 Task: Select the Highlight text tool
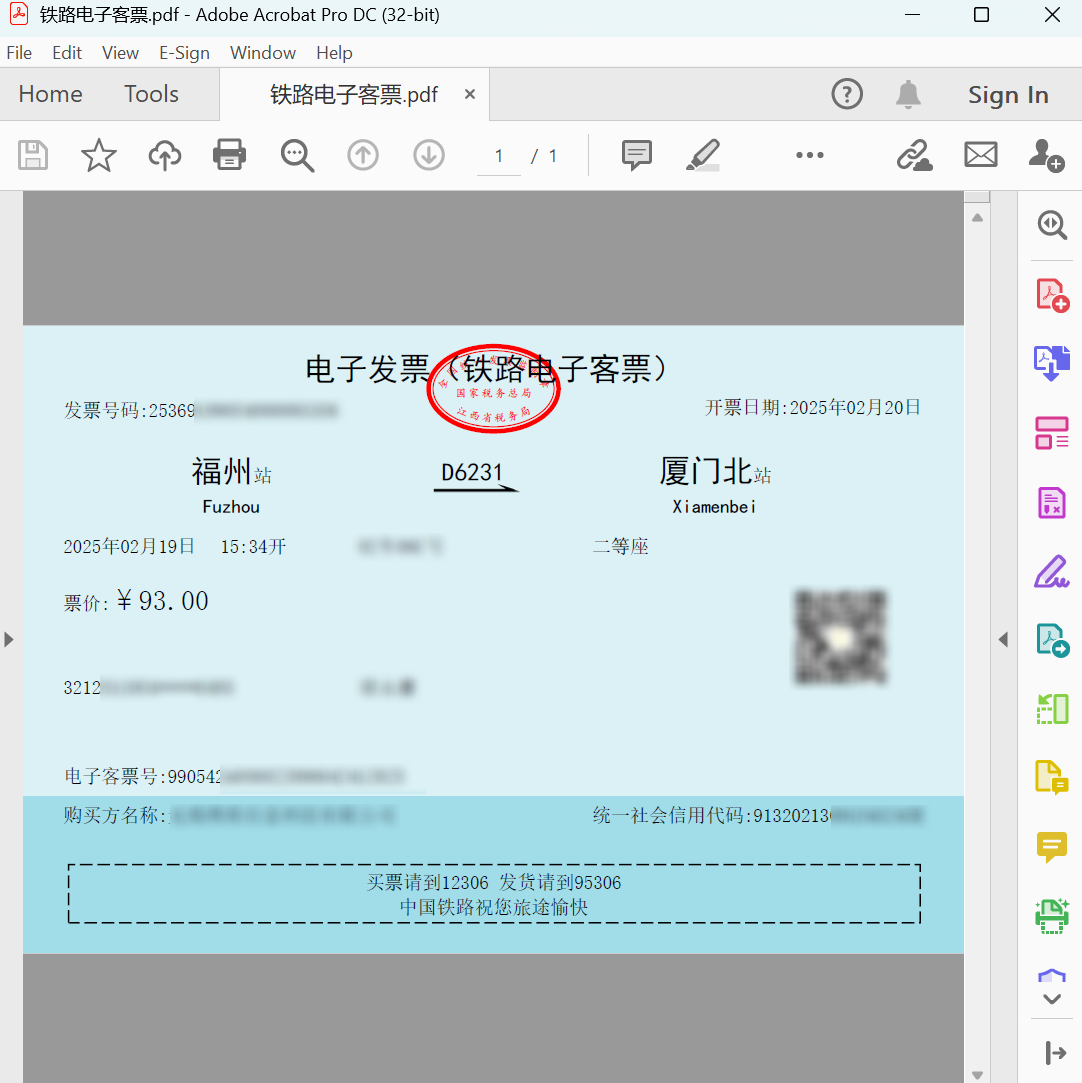click(x=702, y=155)
